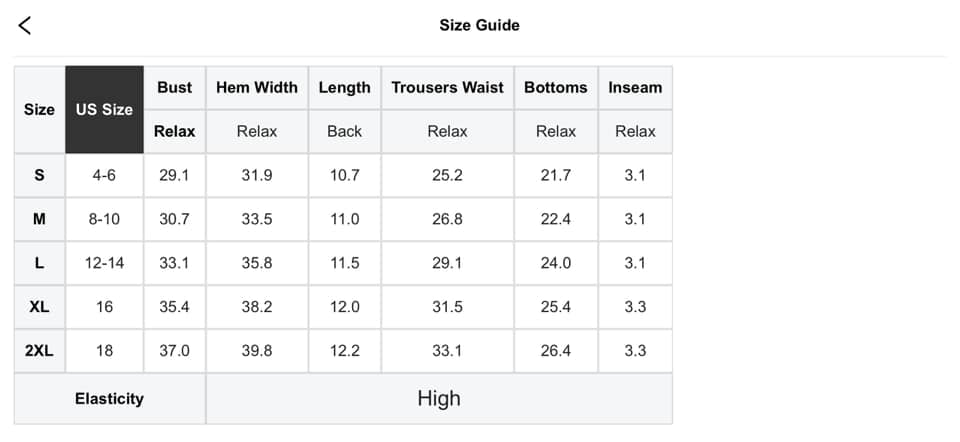Click the US size 4-6 cell

pyautogui.click(x=104, y=175)
